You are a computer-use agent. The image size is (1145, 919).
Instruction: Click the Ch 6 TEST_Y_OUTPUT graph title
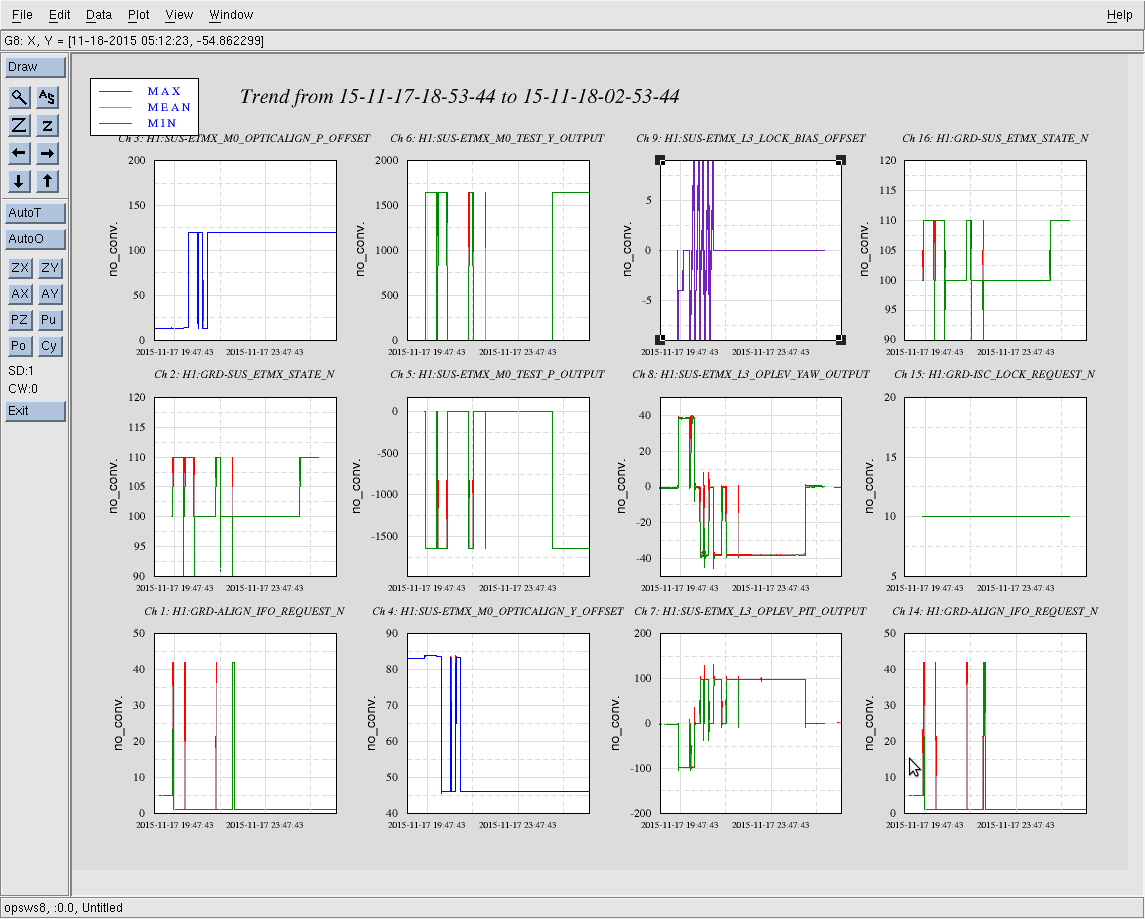coord(497,138)
